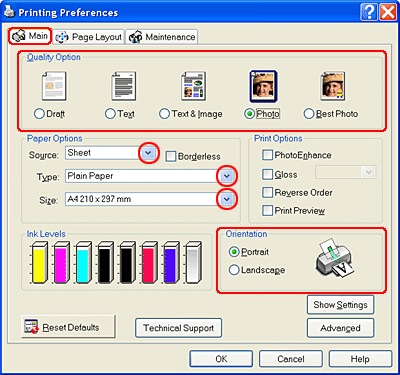
Task: Select Landscape orientation
Action: 234,270
